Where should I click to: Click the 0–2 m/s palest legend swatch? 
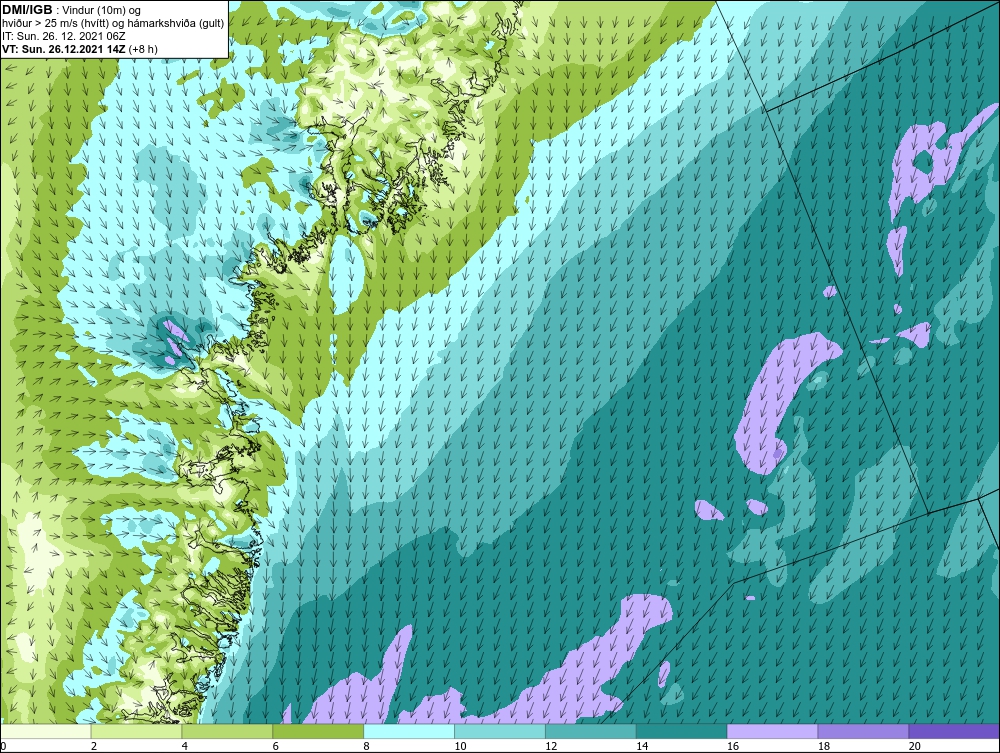[x=46, y=731]
